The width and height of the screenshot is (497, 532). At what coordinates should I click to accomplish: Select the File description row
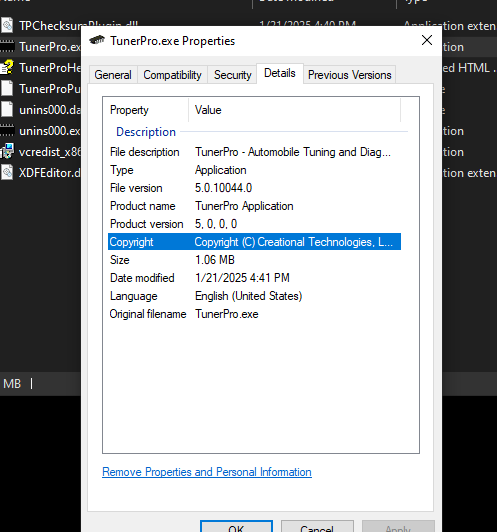(254, 152)
